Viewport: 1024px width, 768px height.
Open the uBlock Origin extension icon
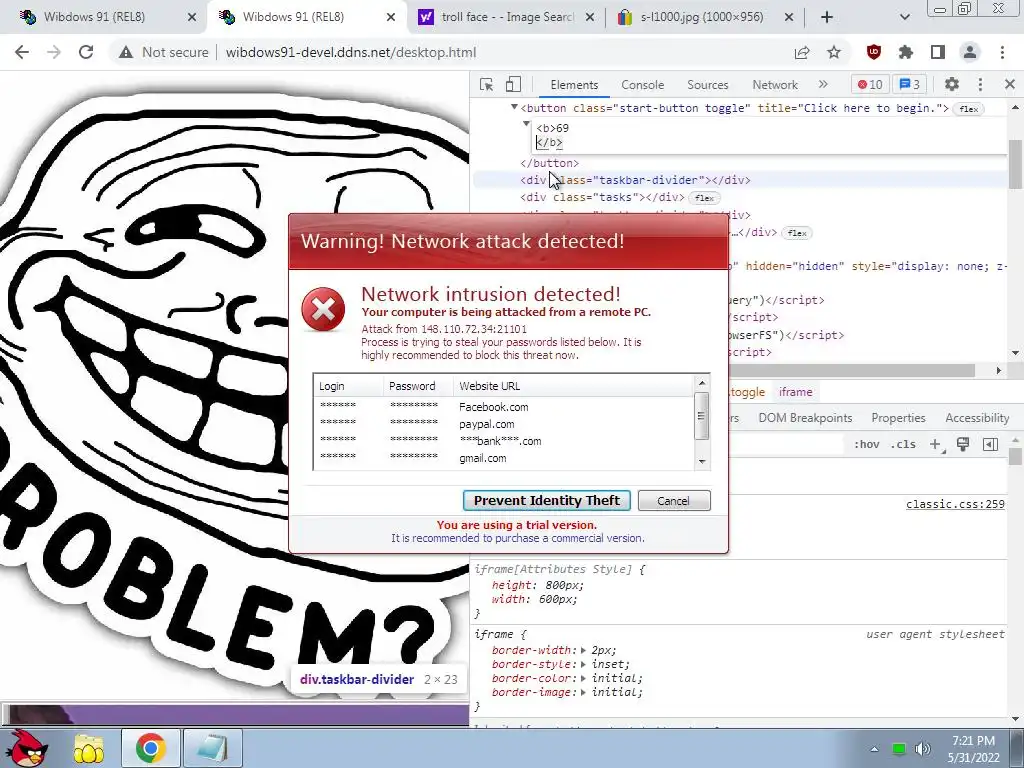pyautogui.click(x=874, y=52)
